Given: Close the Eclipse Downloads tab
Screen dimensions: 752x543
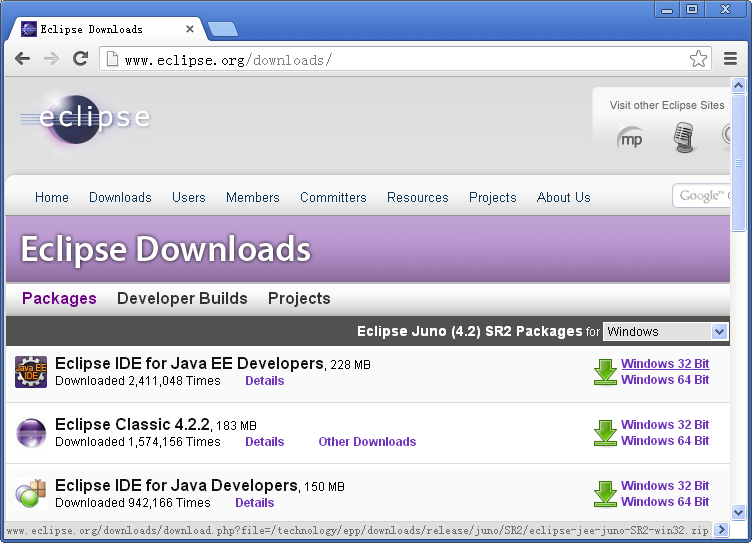Looking at the screenshot, I should [190, 29].
